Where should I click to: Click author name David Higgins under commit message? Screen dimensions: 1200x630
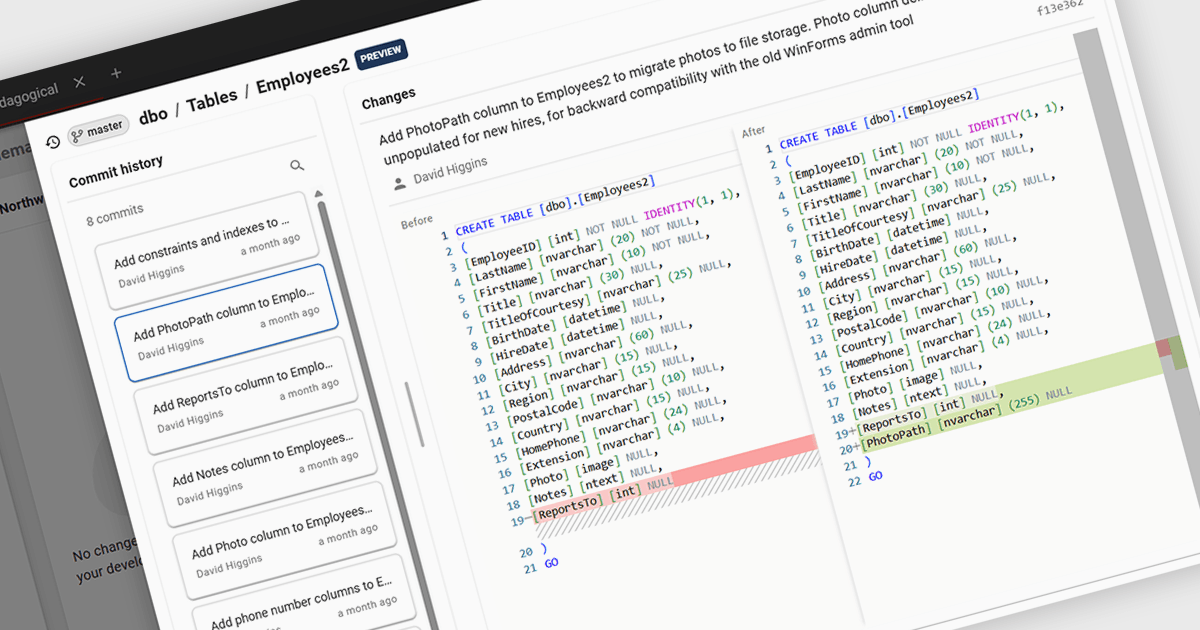coord(451,170)
